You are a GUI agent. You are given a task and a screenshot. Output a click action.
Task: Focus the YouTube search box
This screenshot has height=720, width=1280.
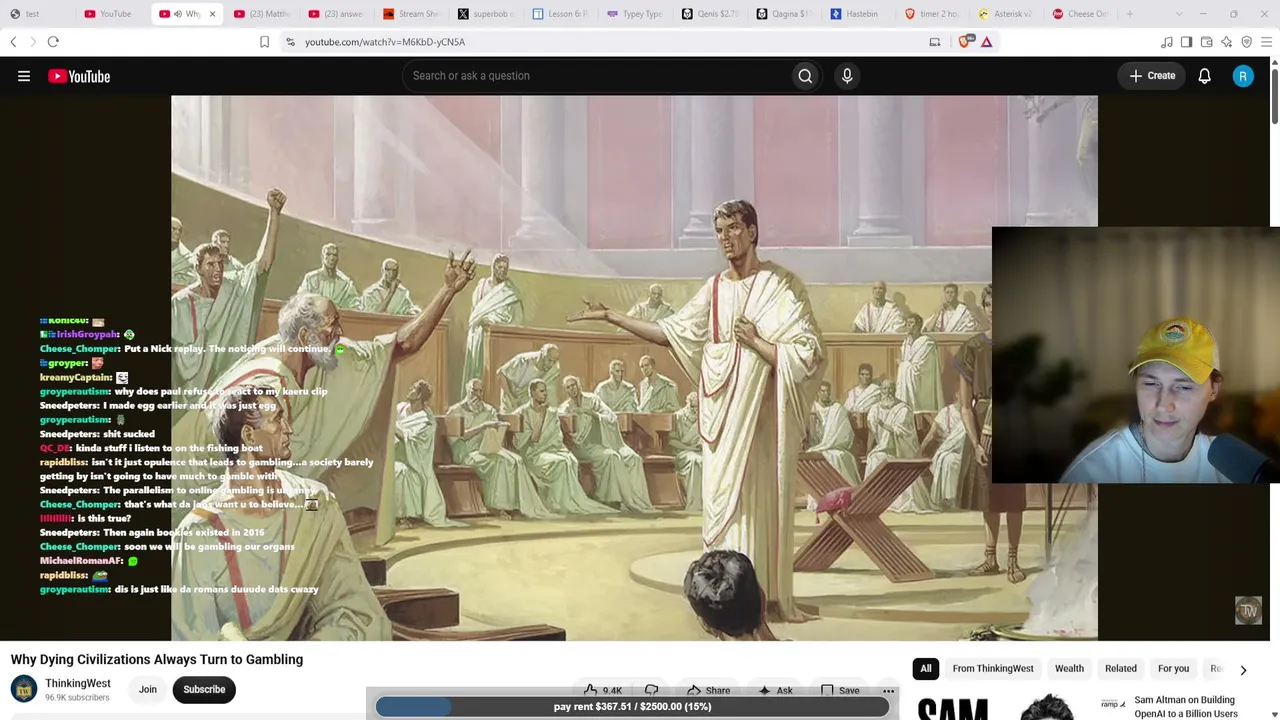(x=596, y=76)
